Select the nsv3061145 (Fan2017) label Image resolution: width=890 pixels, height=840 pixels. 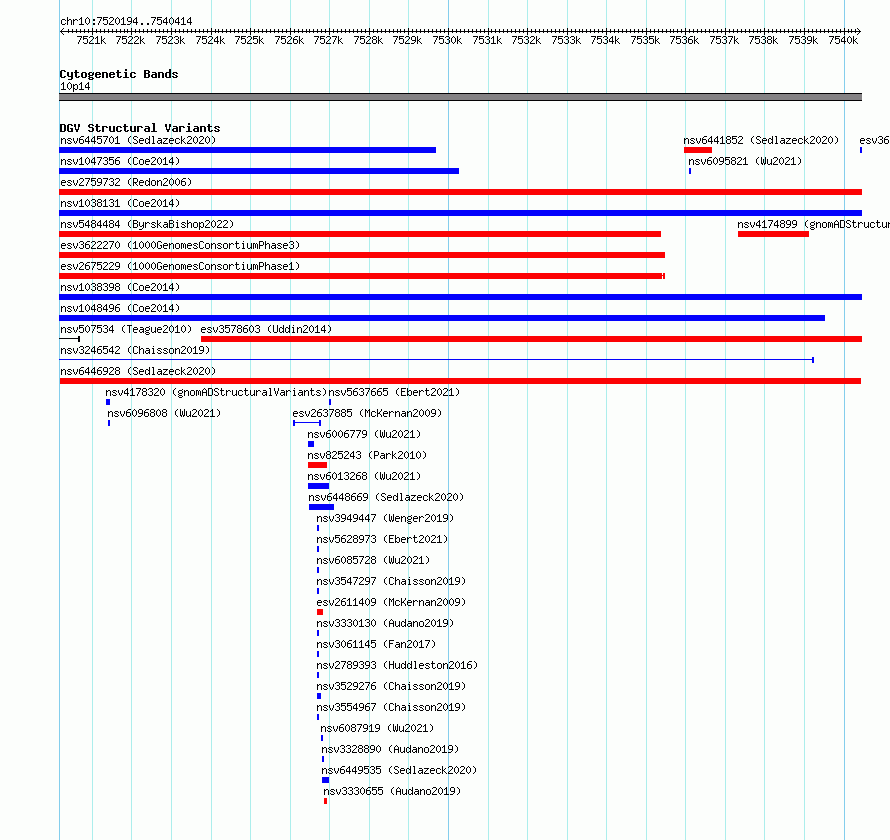pyautogui.click(x=376, y=644)
